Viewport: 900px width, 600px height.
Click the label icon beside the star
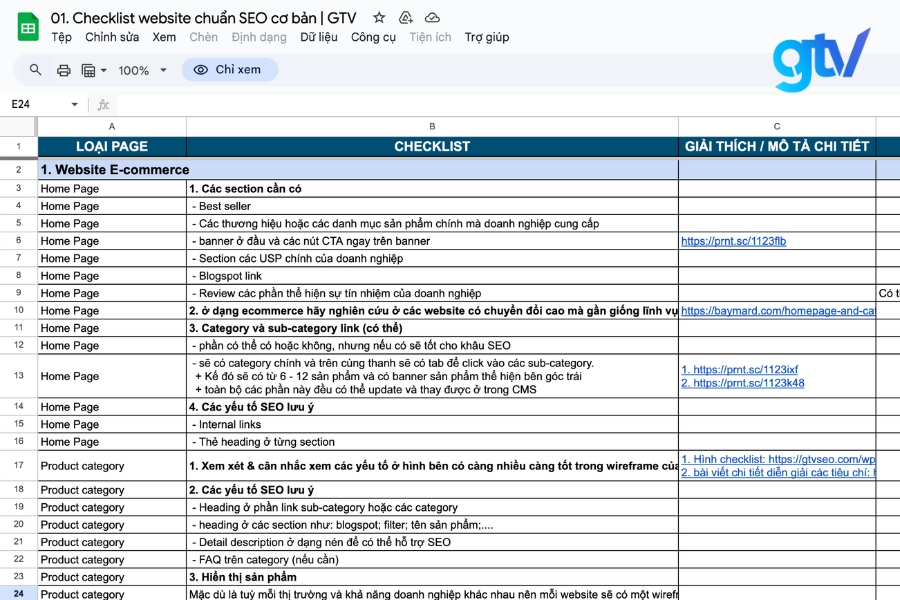405,17
